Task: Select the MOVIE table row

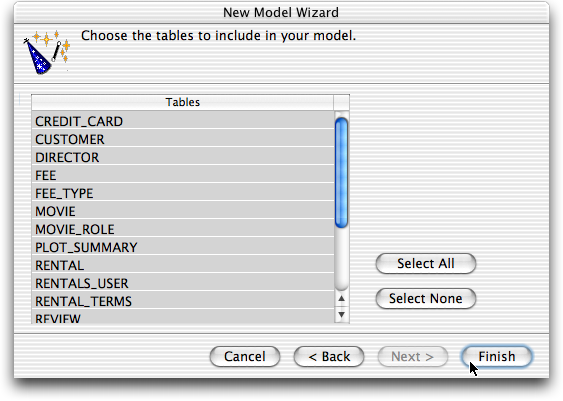Action: 183,210
